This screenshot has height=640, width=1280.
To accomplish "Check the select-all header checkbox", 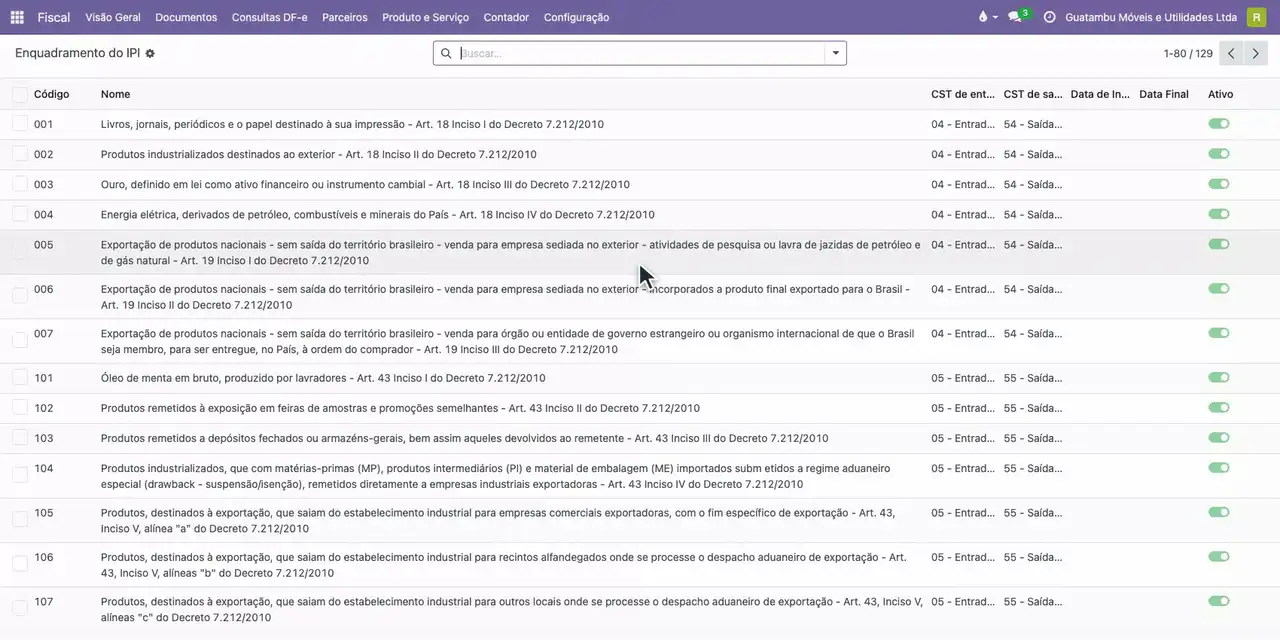I will (x=20, y=94).
